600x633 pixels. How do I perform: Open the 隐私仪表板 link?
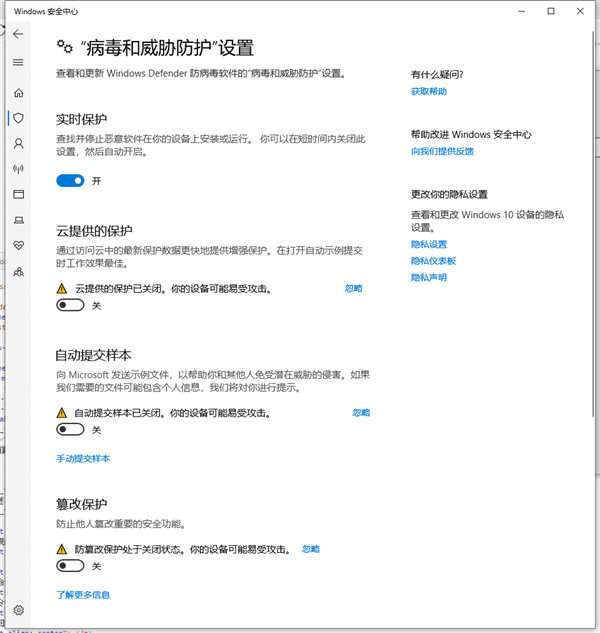tap(433, 261)
